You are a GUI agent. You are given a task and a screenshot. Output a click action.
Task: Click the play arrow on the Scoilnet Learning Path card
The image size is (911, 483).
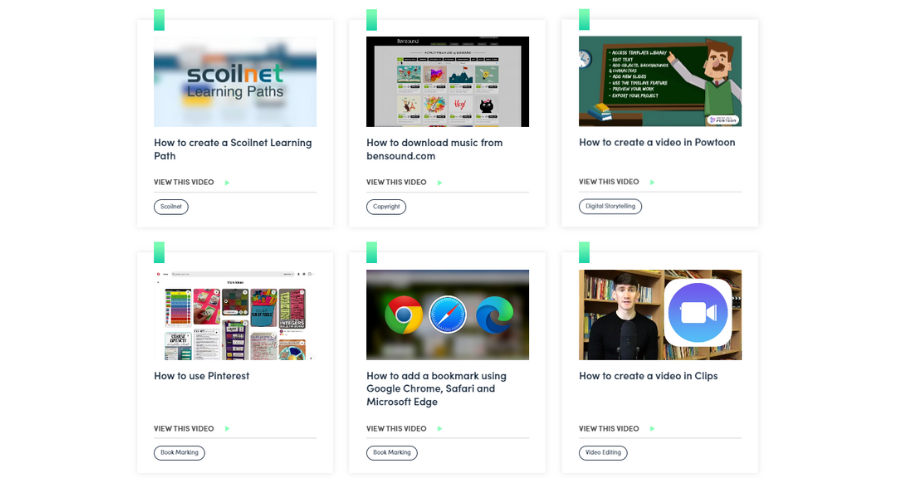click(x=227, y=183)
